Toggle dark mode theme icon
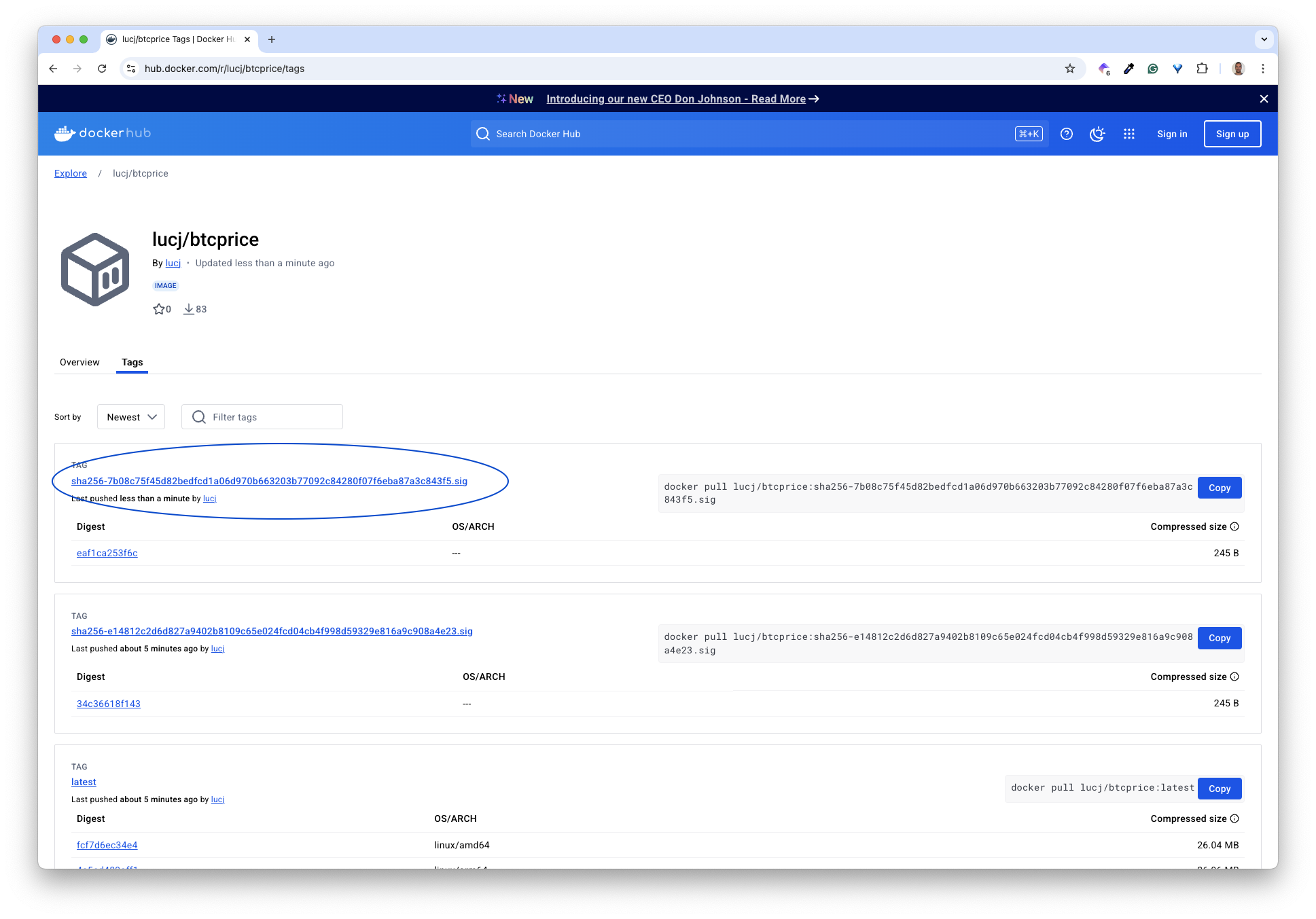 click(x=1097, y=134)
